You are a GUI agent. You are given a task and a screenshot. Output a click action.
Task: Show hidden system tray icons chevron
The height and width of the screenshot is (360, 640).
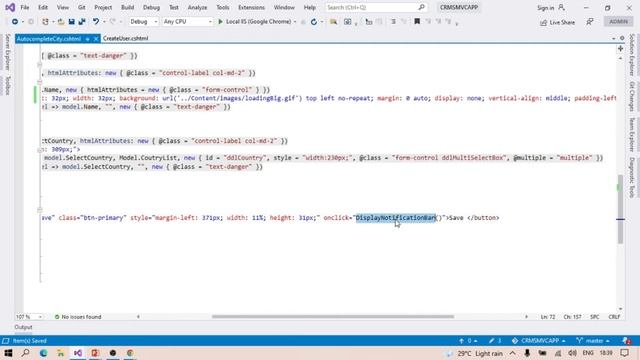(x=513, y=353)
